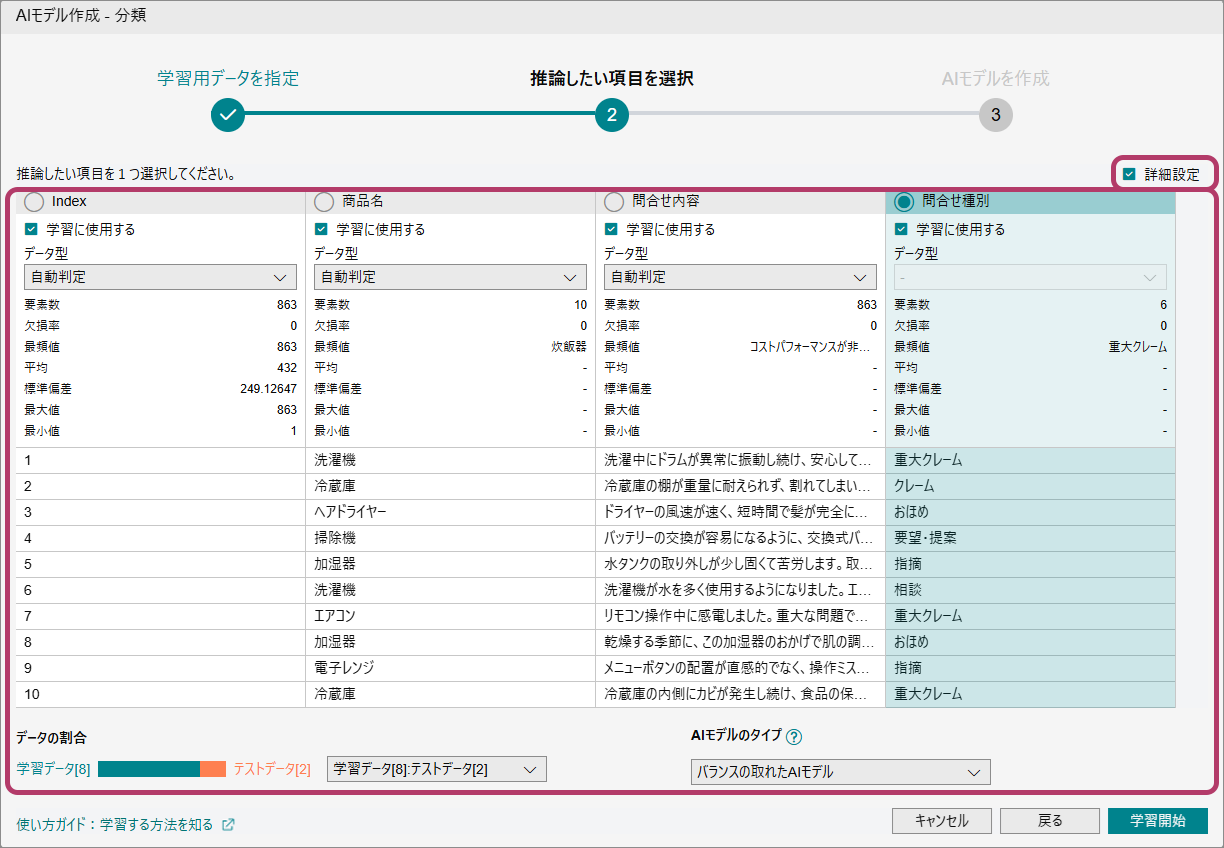Click the 最頻値 value 炊飯器
The height and width of the screenshot is (848, 1224).
(x=570, y=347)
